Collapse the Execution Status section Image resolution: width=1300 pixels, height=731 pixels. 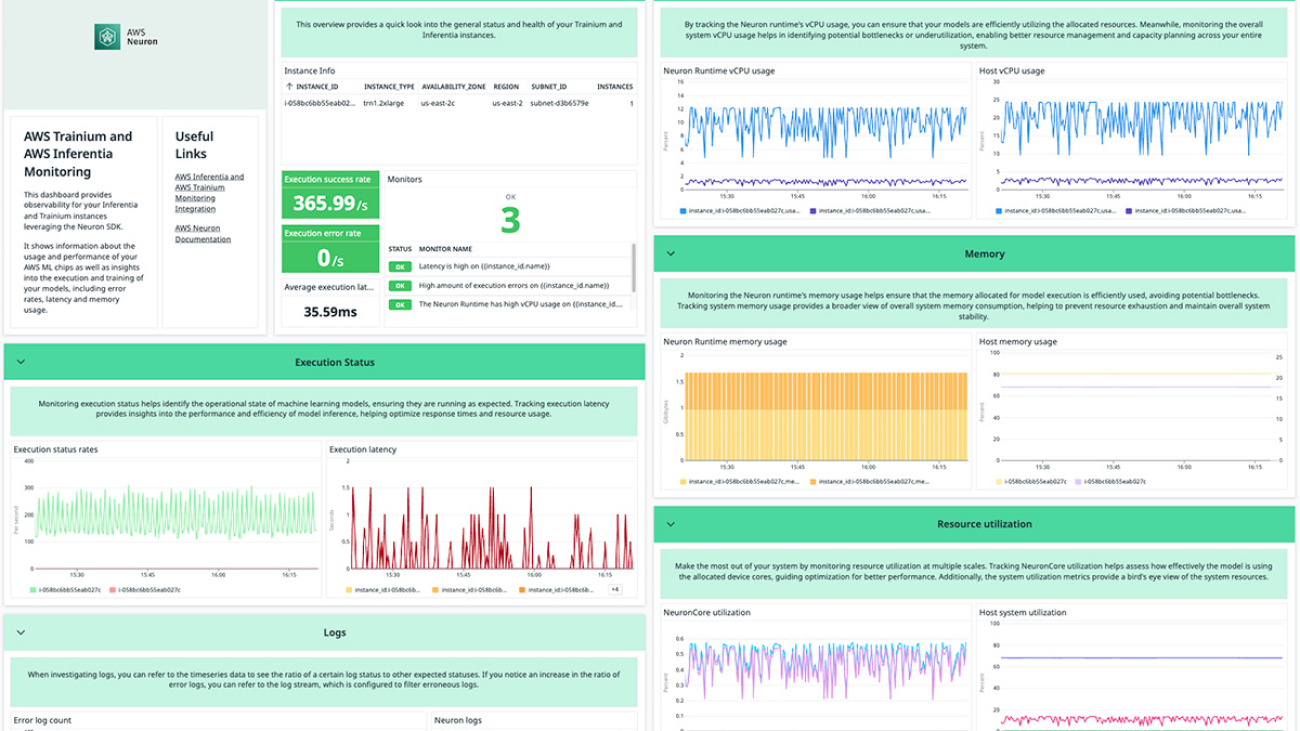pyautogui.click(x=21, y=362)
